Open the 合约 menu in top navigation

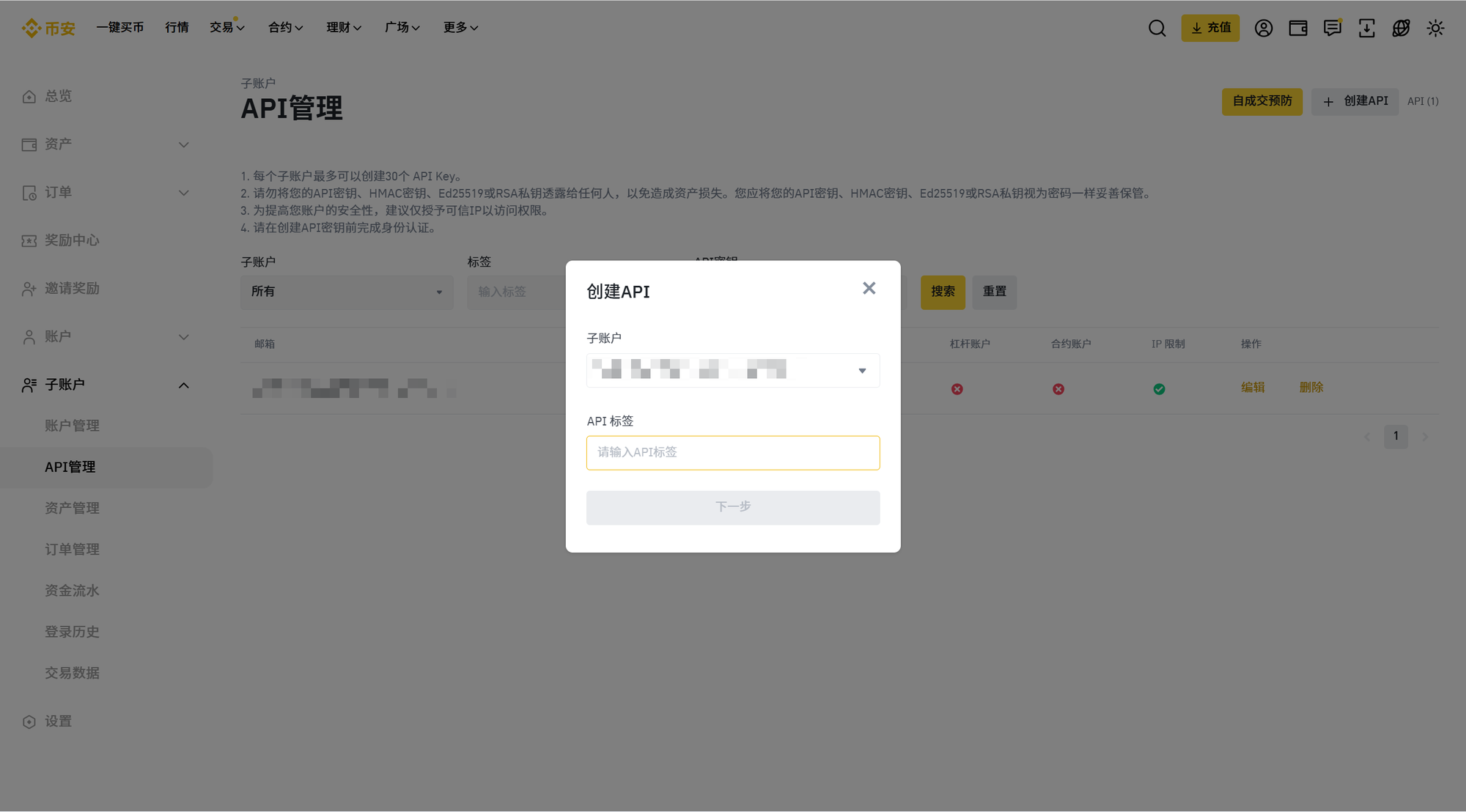pos(285,27)
